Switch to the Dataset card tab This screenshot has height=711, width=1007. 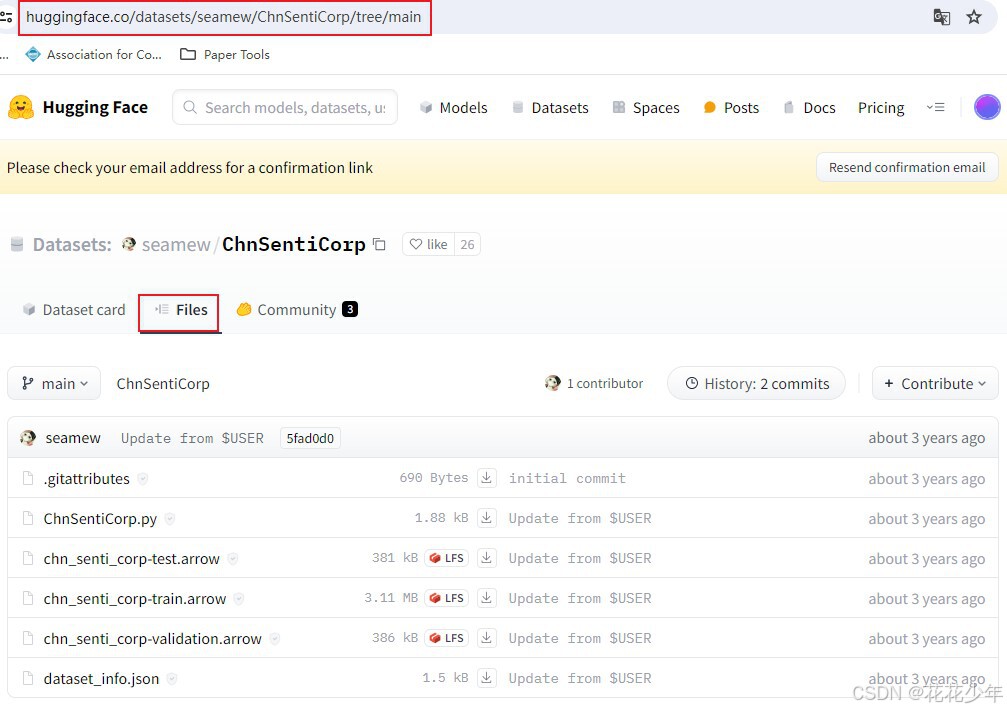(74, 310)
